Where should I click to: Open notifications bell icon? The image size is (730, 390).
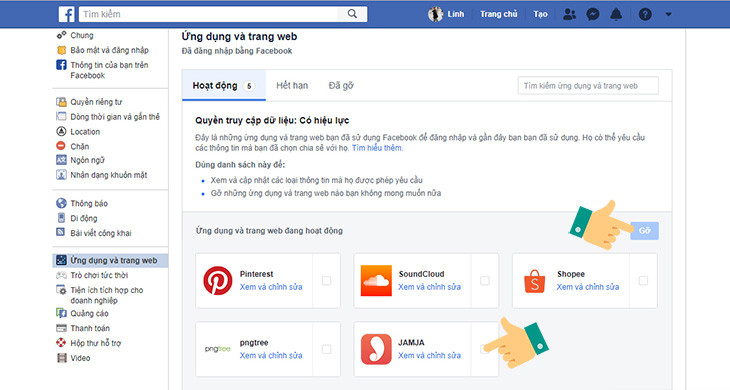(616, 14)
